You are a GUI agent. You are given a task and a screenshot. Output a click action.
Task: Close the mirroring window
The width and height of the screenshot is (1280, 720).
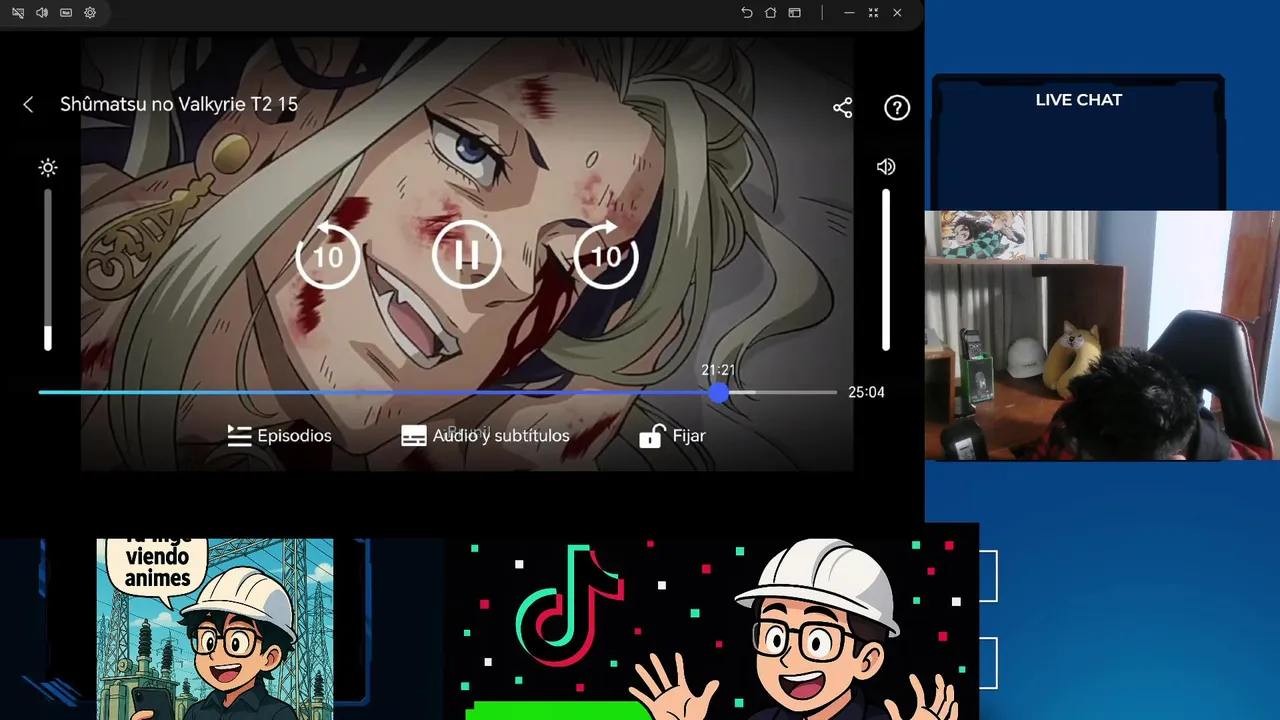tap(897, 13)
